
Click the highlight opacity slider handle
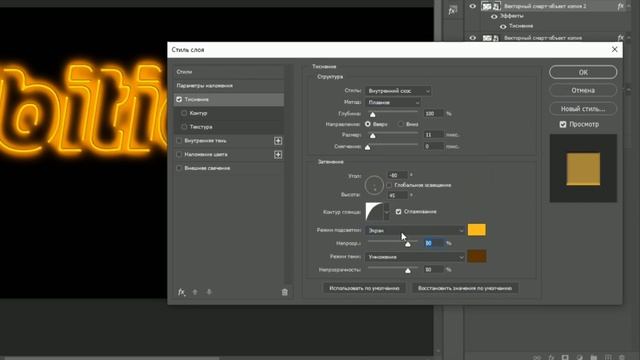point(408,244)
